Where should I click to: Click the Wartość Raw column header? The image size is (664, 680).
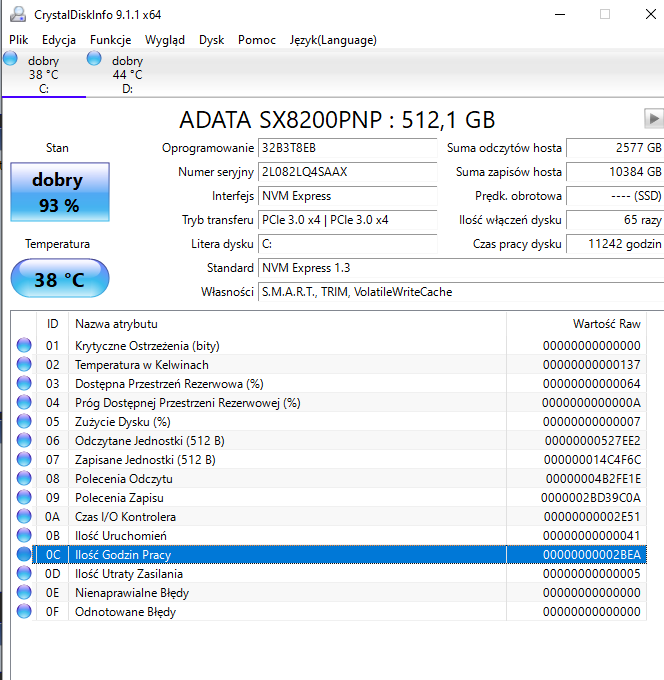point(576,324)
